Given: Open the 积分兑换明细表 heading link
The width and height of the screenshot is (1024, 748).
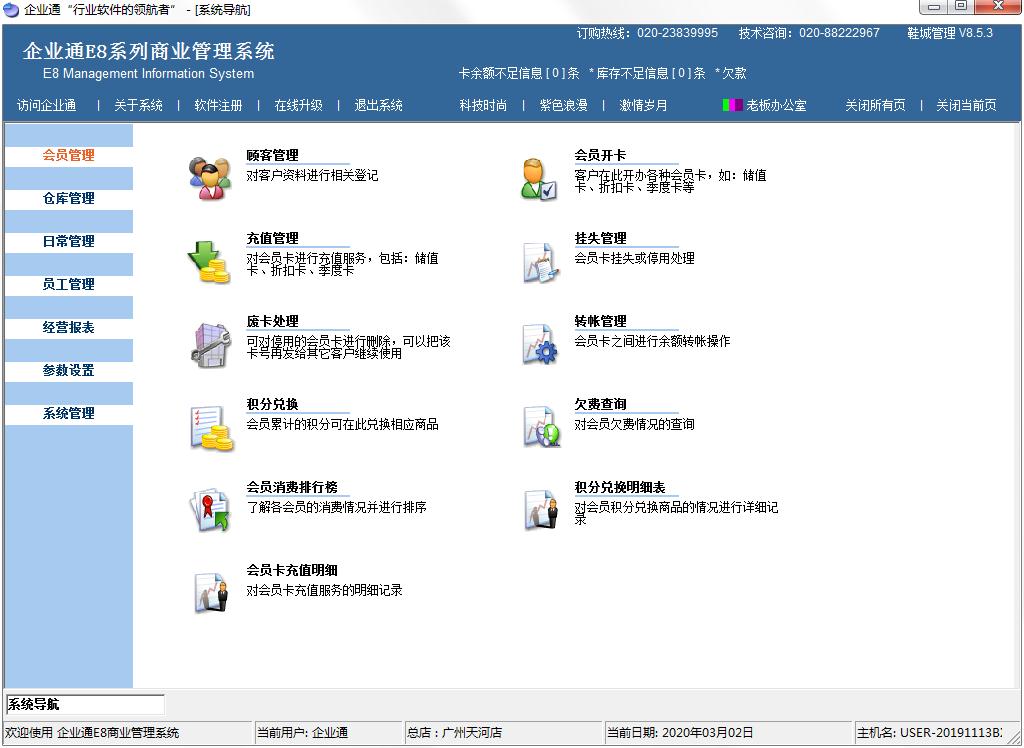Looking at the screenshot, I should (x=620, y=487).
